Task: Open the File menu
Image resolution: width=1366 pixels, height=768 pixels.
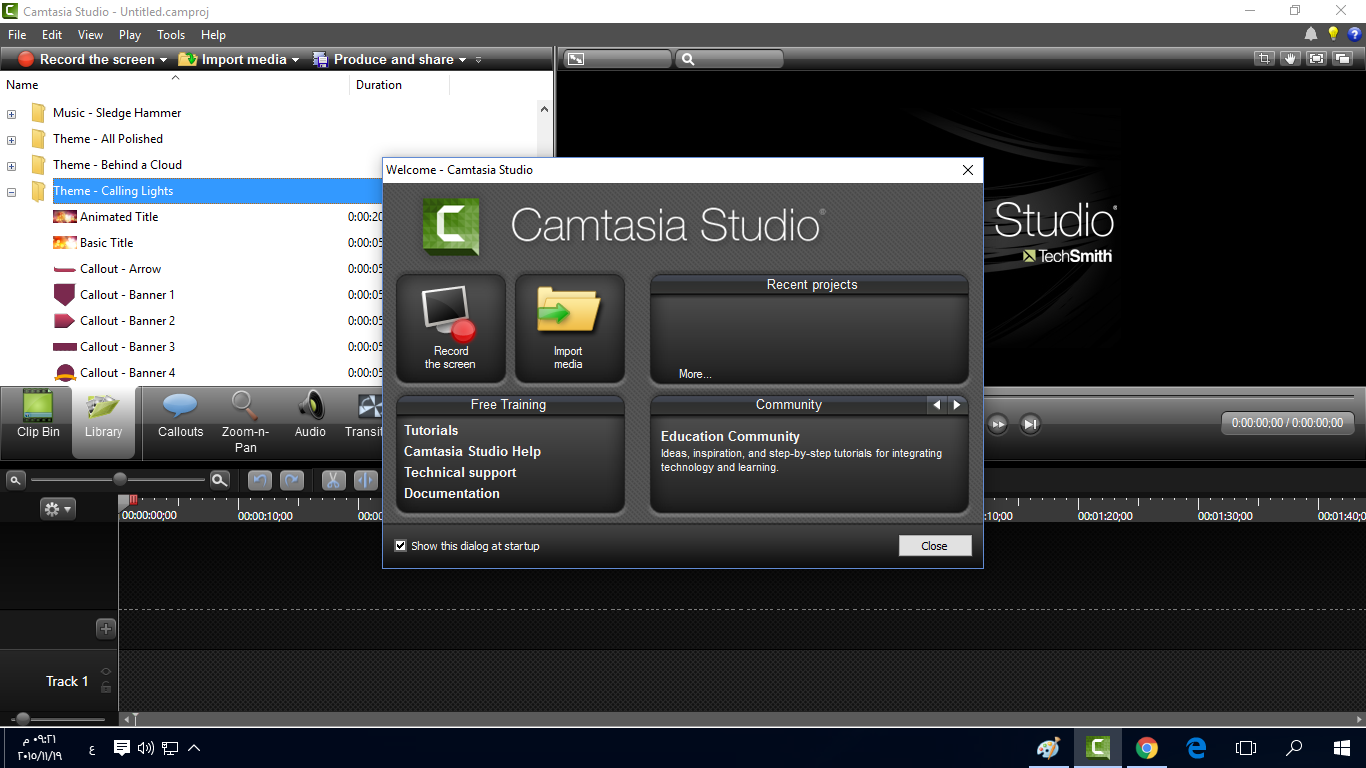Action: (17, 35)
